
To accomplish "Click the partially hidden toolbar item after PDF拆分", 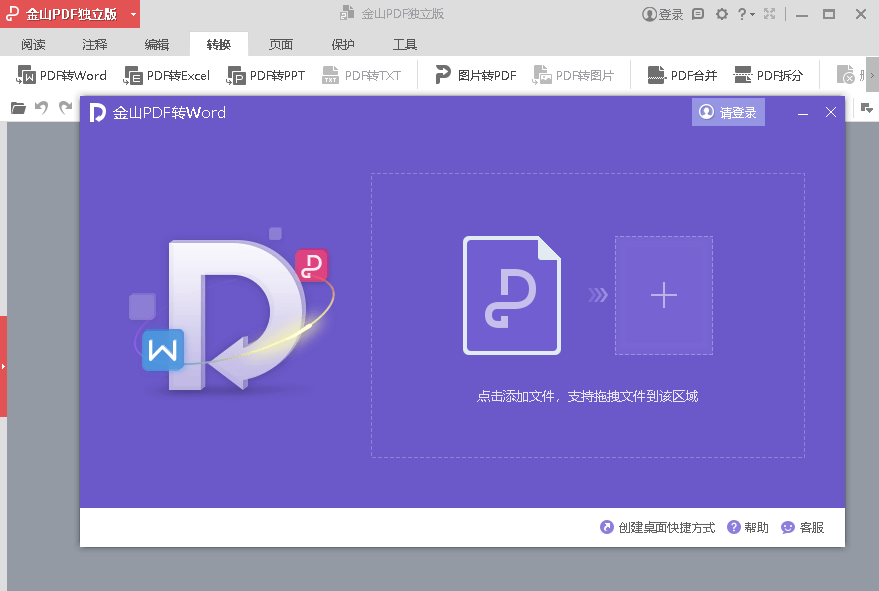I will (850, 75).
